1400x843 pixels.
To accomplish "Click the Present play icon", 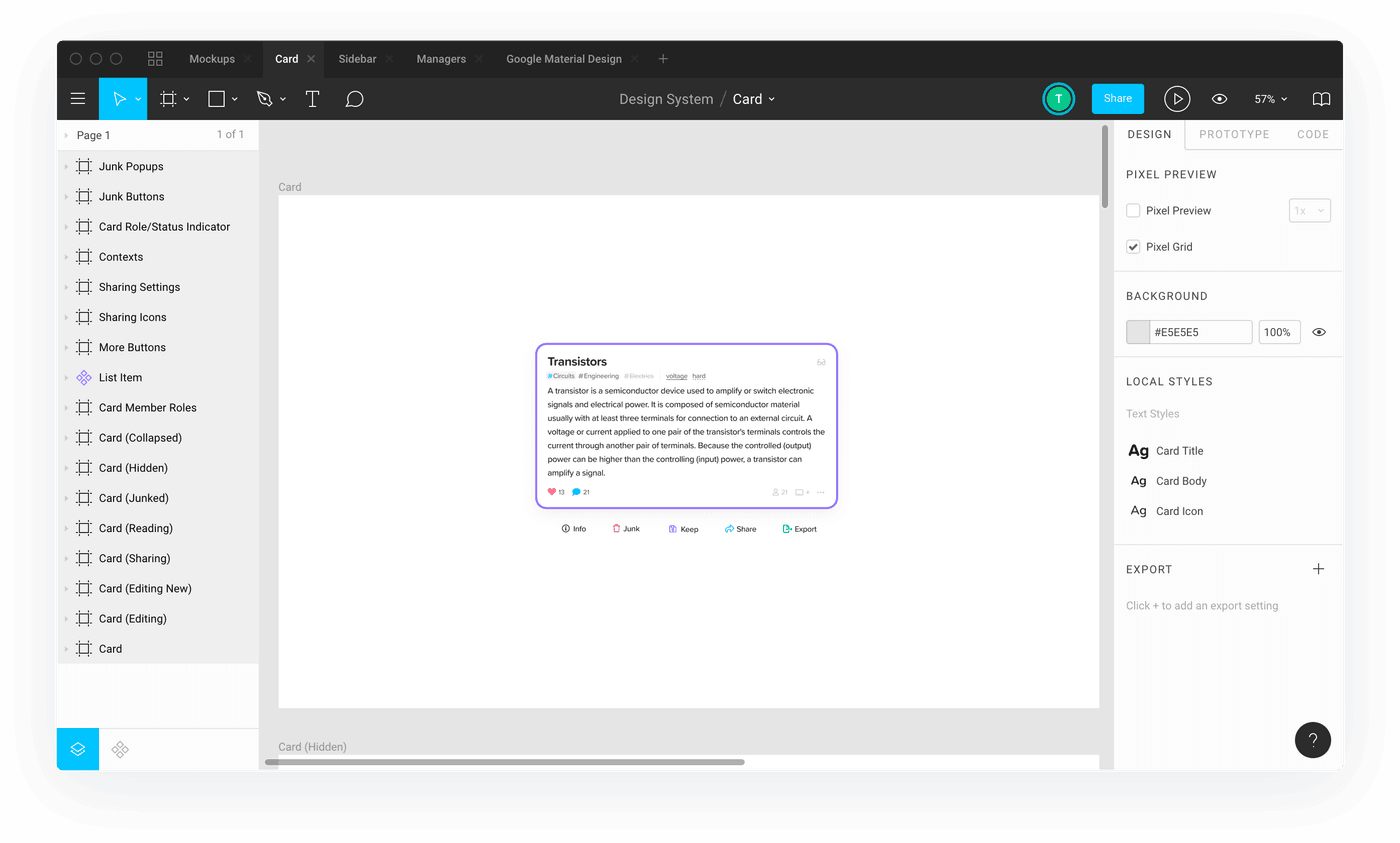I will click(x=1177, y=98).
